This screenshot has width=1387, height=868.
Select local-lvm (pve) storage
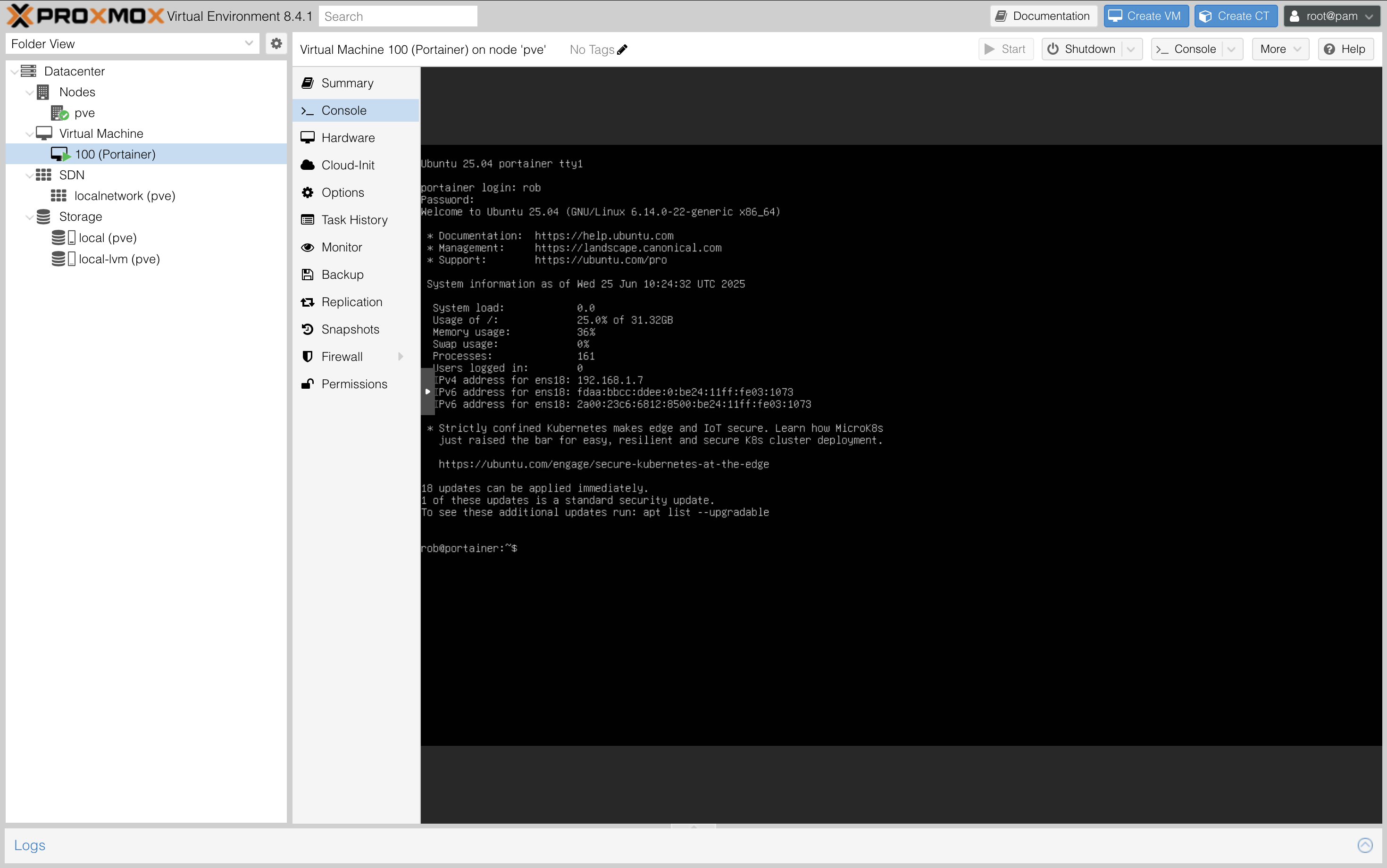[x=119, y=259]
